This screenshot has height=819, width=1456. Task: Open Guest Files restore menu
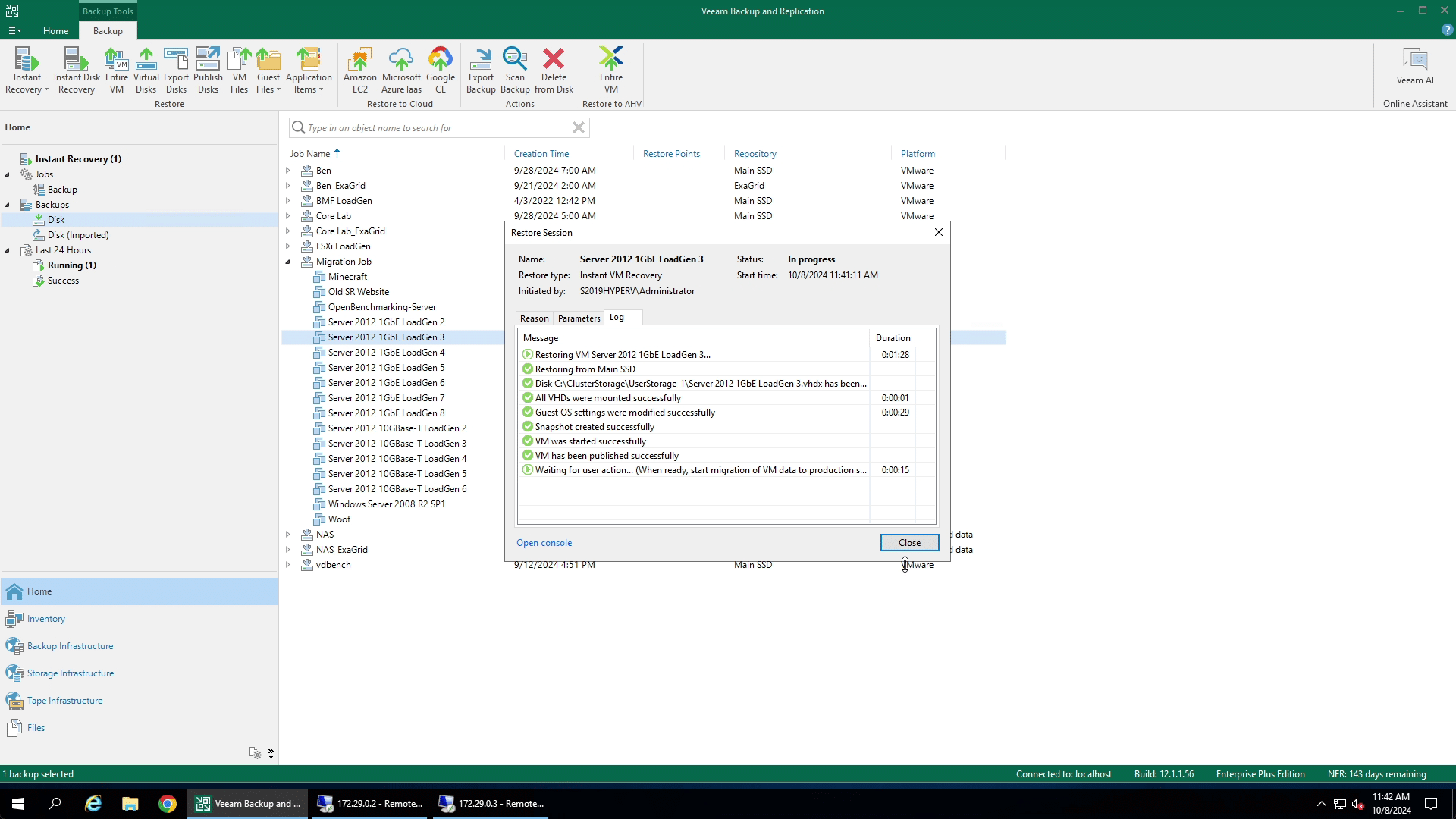pyautogui.click(x=268, y=71)
